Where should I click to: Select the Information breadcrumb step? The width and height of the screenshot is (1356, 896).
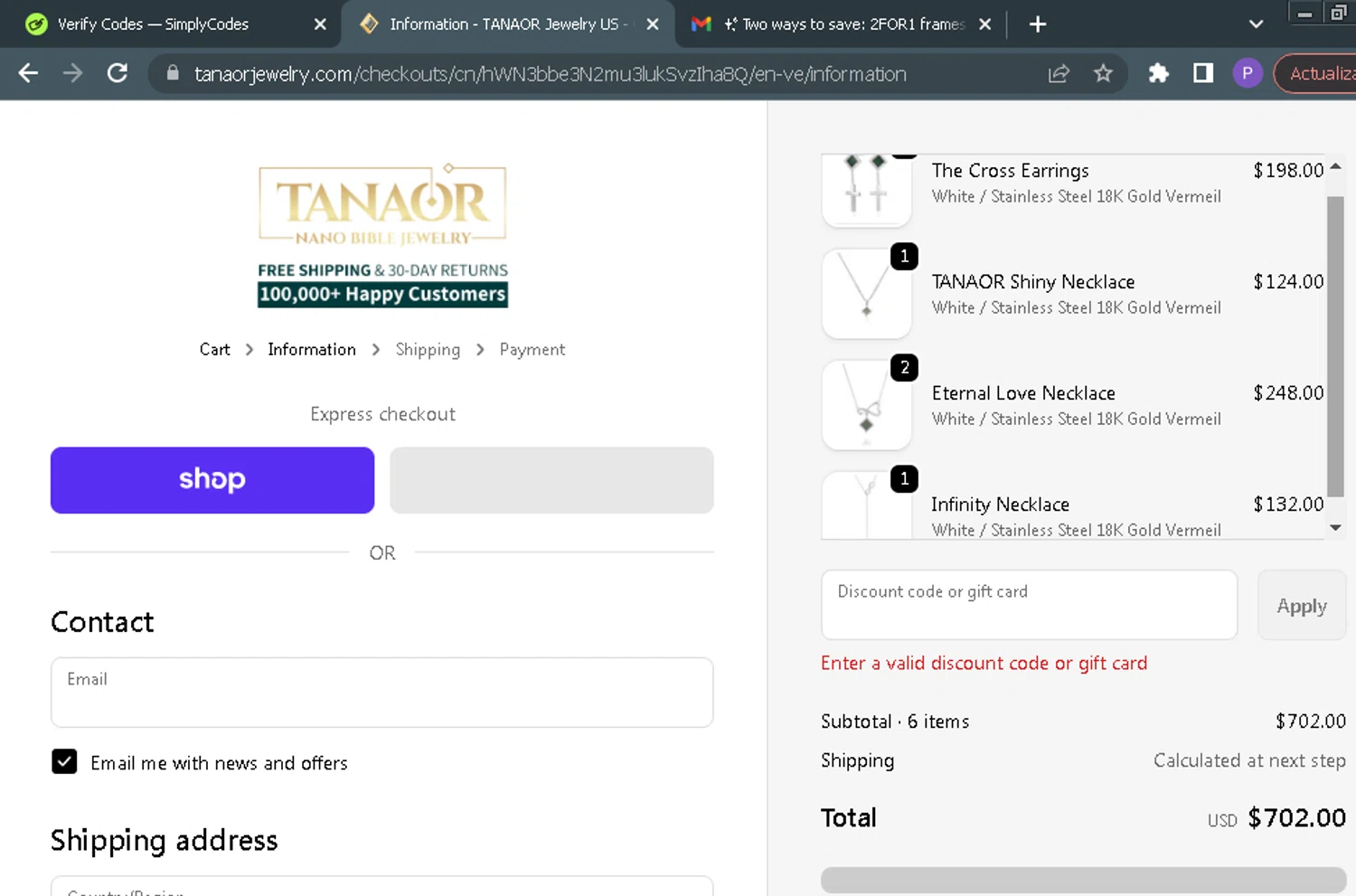click(312, 350)
